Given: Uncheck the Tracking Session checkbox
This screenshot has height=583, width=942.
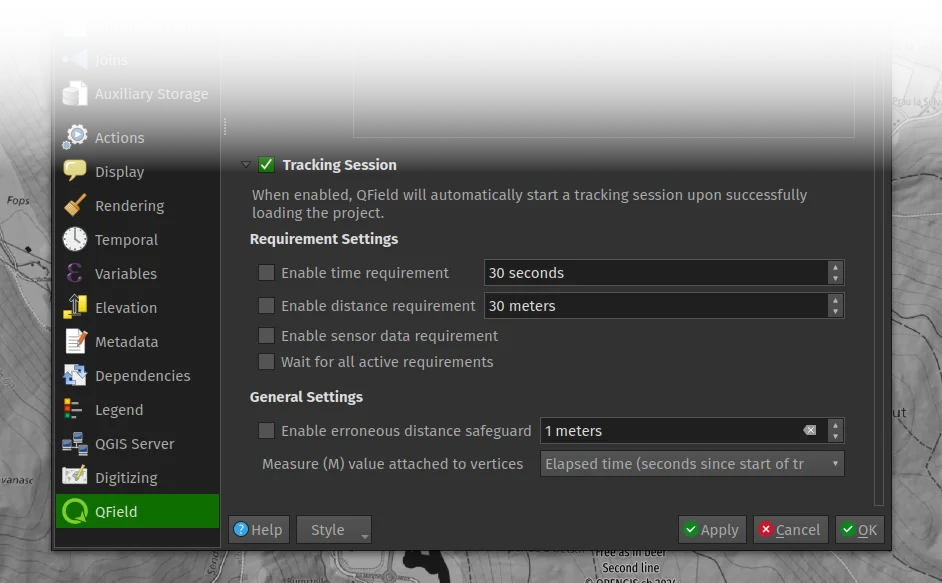Looking at the screenshot, I should point(266,165).
